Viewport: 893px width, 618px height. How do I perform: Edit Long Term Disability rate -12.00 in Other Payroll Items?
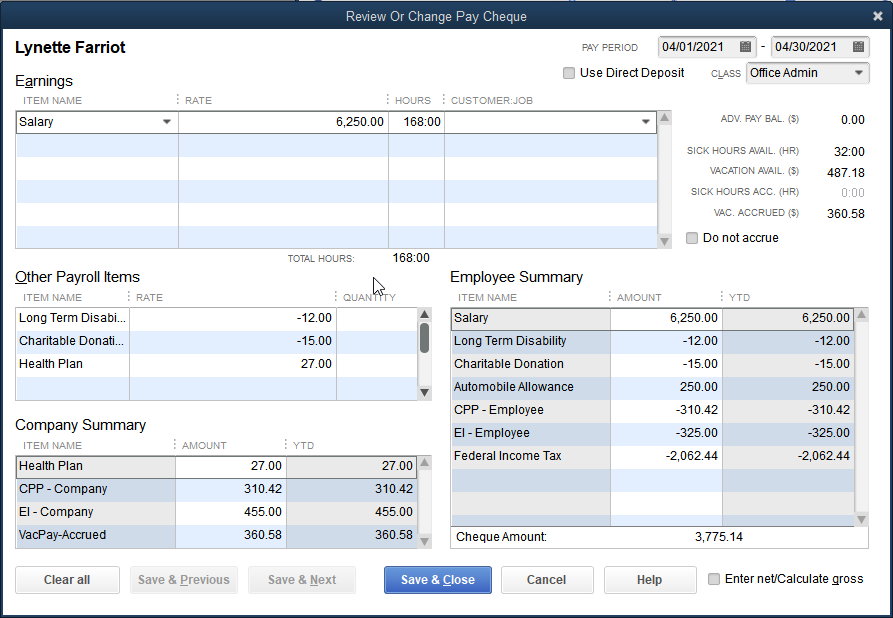point(233,318)
